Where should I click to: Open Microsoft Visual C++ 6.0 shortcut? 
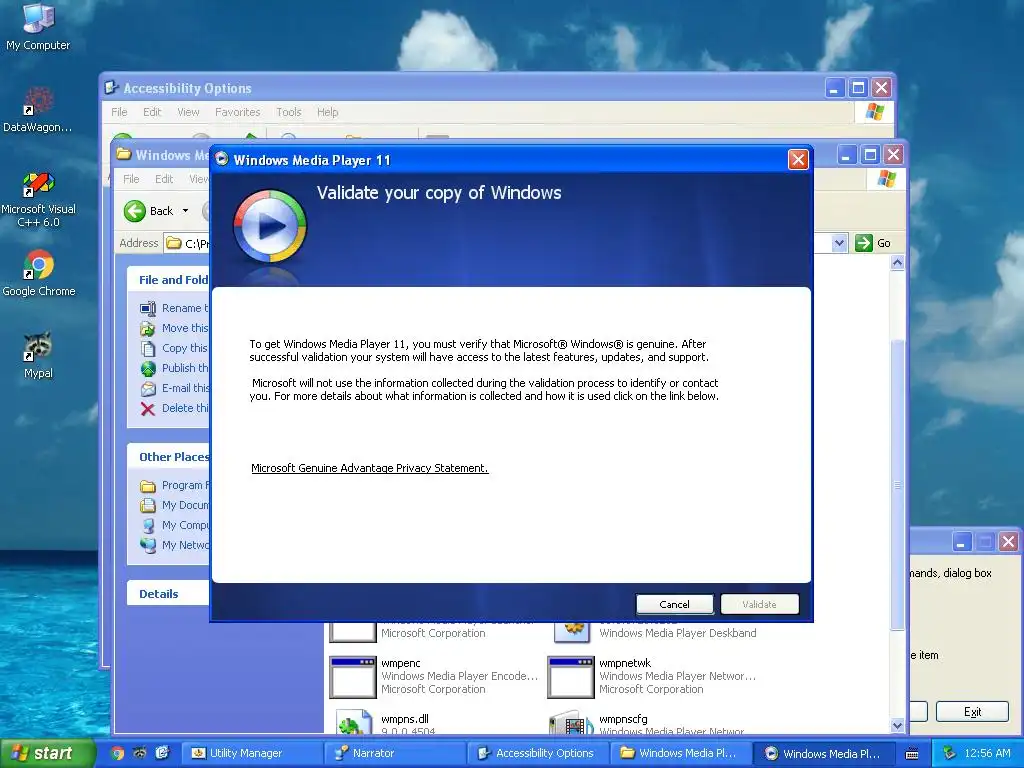39,200
